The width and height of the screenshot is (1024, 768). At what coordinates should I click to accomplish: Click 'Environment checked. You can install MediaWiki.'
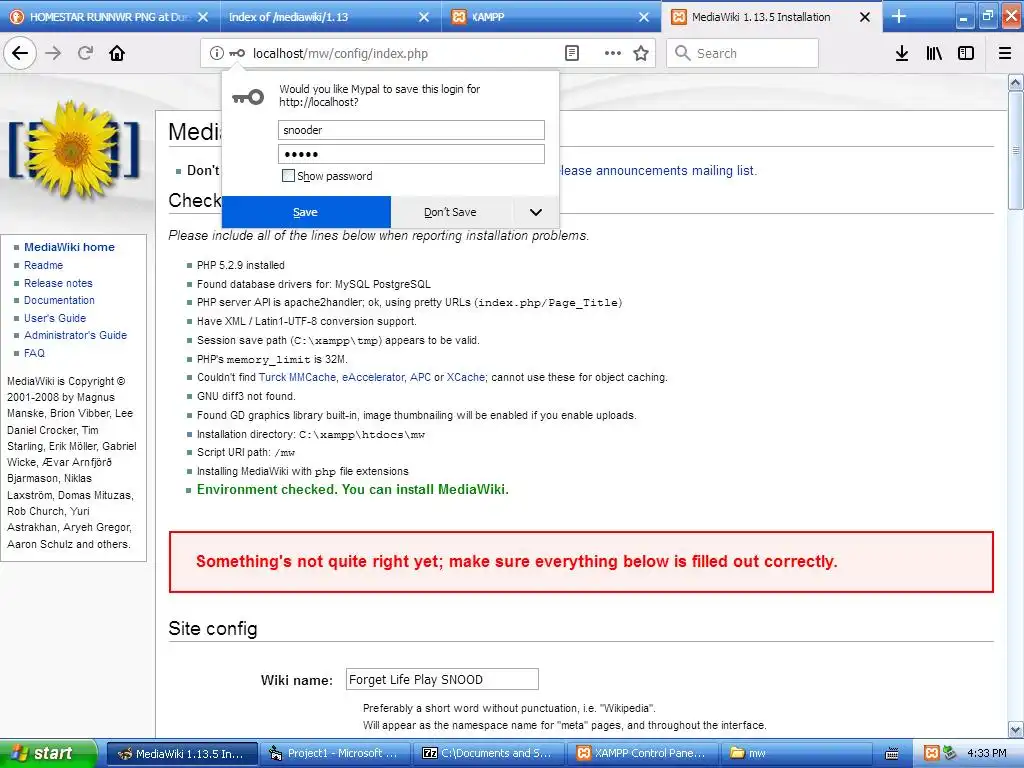[x=353, y=489]
